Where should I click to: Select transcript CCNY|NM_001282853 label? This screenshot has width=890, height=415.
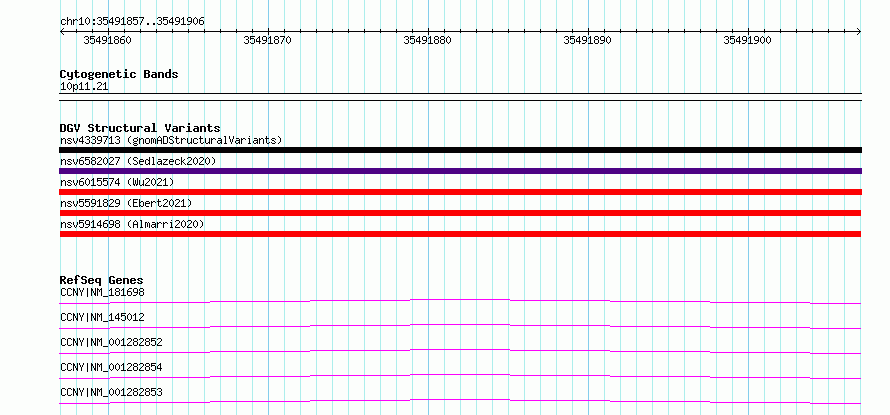[111, 392]
